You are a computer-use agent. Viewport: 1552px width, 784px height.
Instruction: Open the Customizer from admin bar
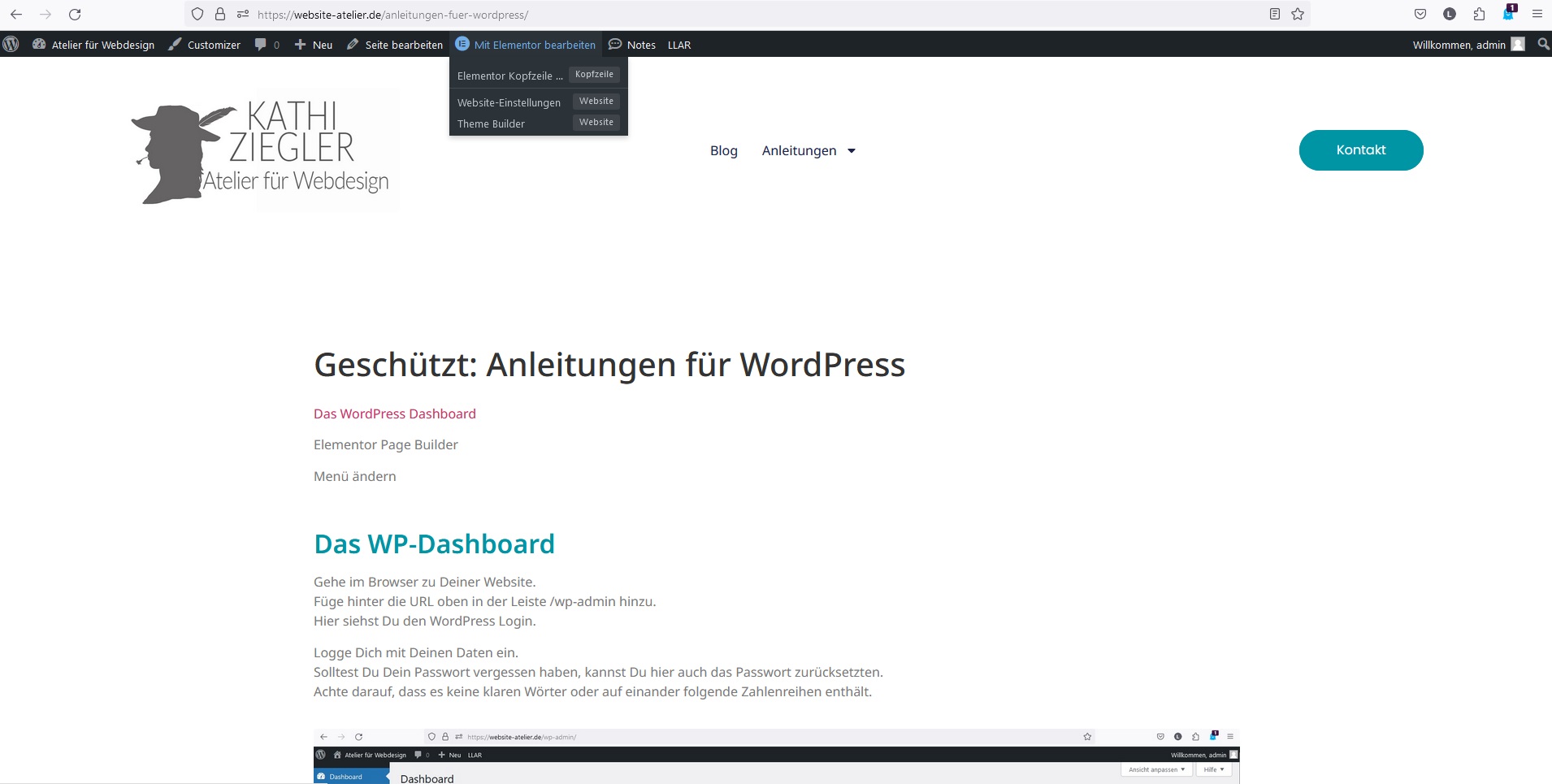[x=205, y=45]
